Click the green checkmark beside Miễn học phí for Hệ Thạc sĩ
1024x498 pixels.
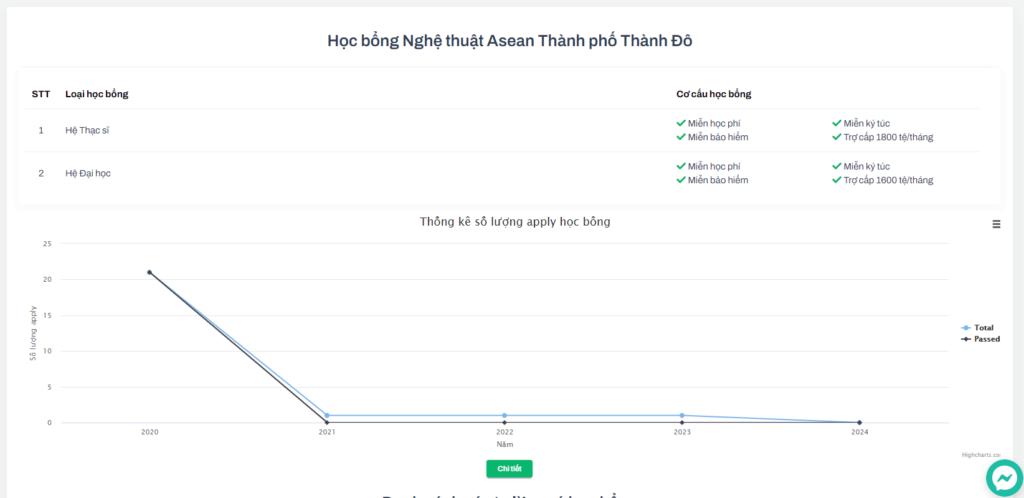pos(681,124)
